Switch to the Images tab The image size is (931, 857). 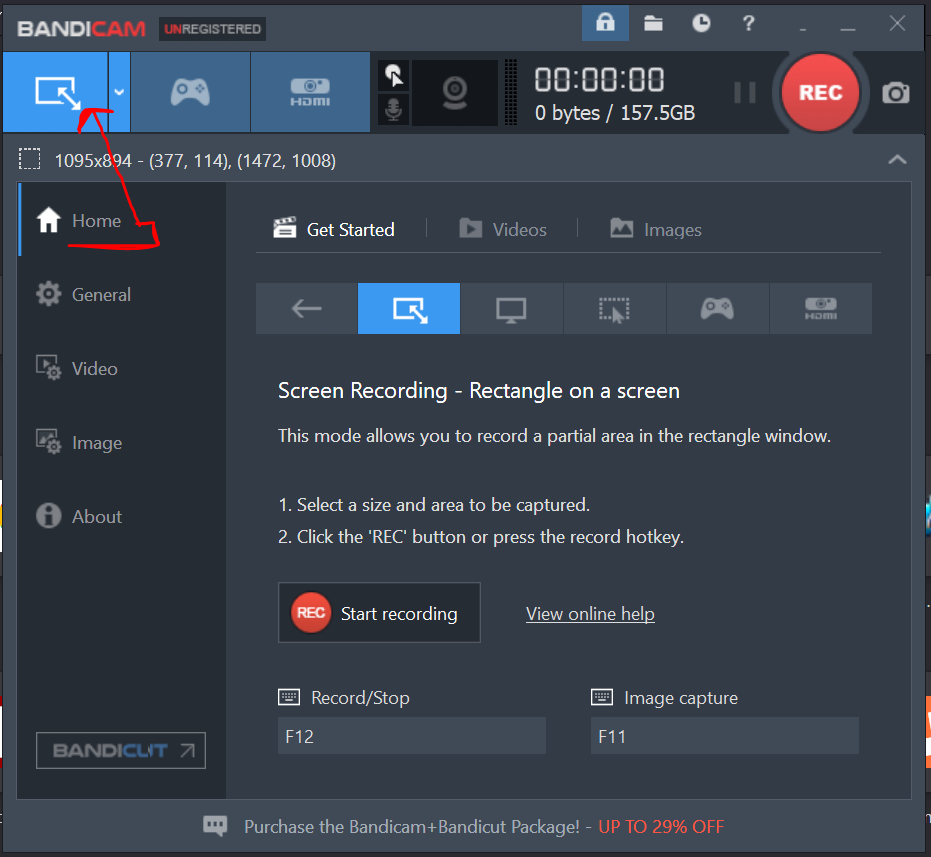[656, 229]
